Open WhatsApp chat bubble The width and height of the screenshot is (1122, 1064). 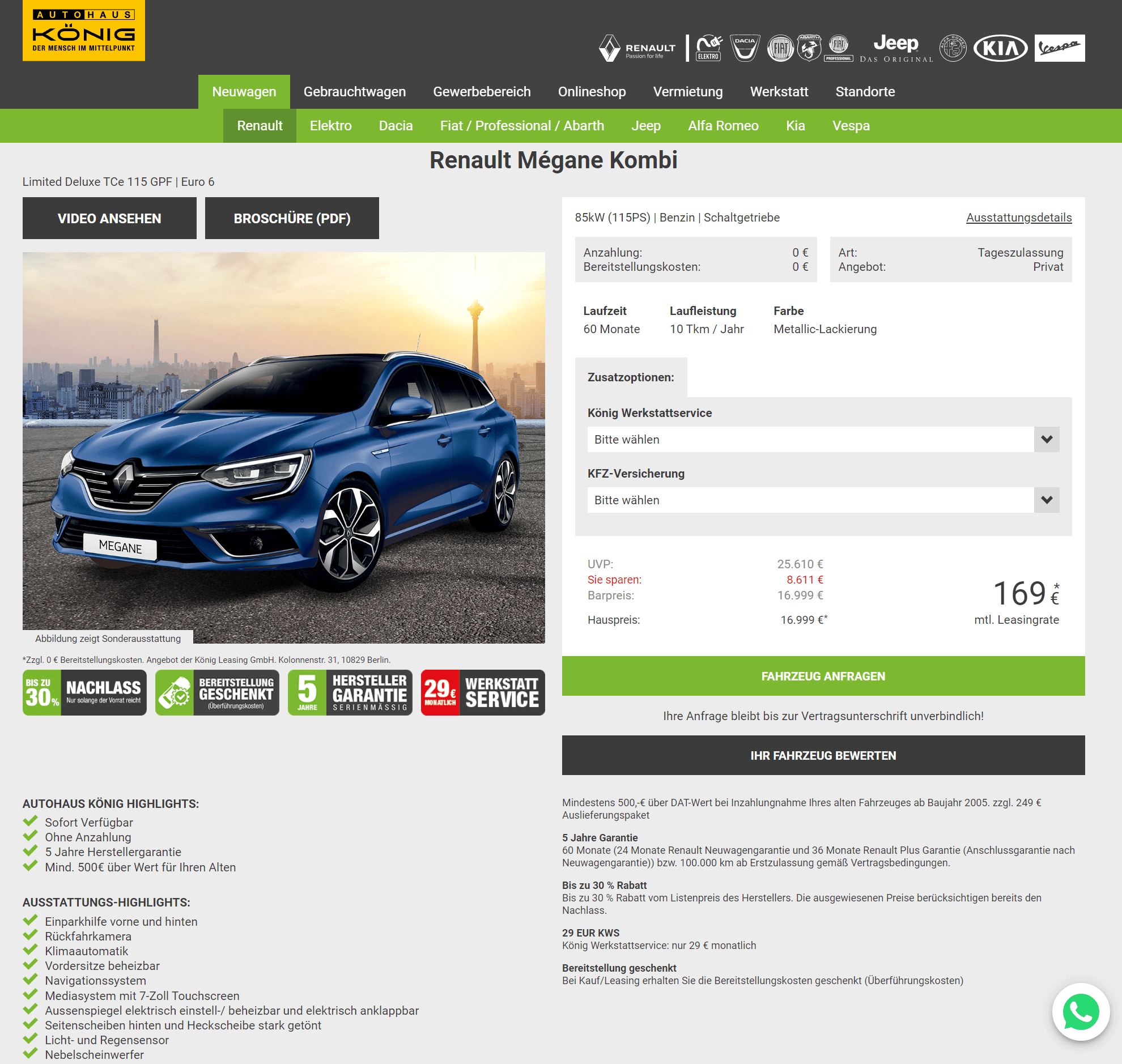(x=1081, y=1011)
